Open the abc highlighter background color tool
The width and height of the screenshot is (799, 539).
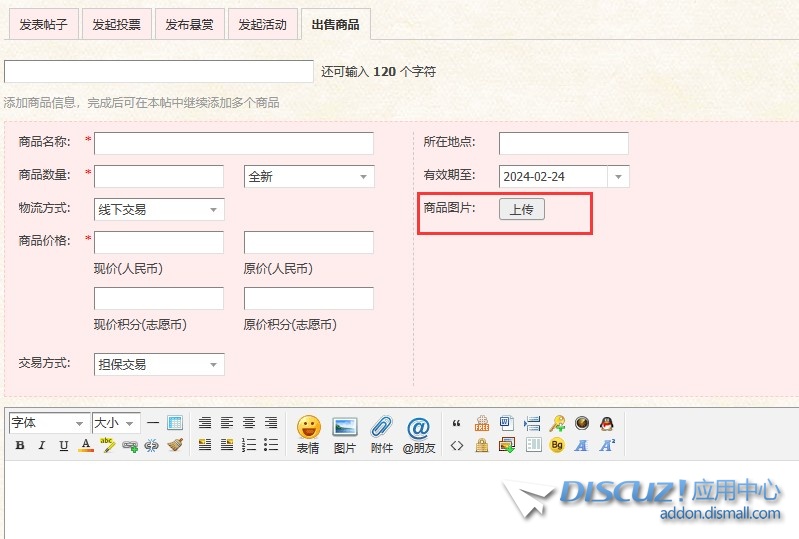click(x=108, y=445)
